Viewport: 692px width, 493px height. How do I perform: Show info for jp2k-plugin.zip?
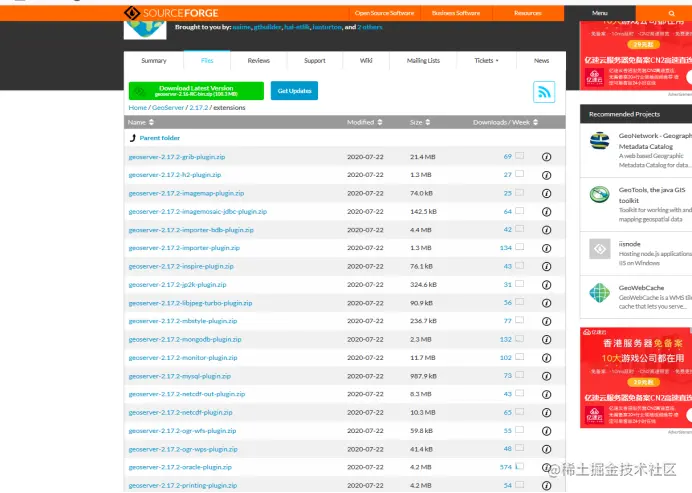click(x=546, y=285)
